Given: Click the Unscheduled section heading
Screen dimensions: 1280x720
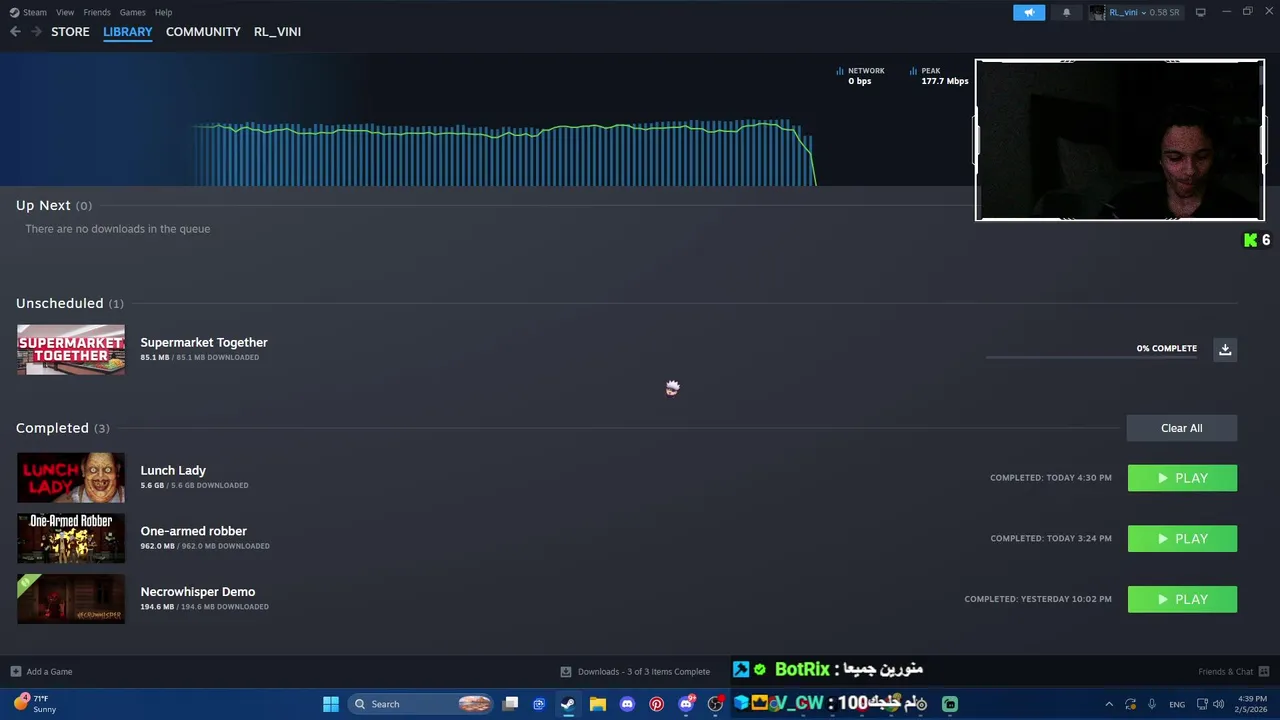Looking at the screenshot, I should [70, 303].
